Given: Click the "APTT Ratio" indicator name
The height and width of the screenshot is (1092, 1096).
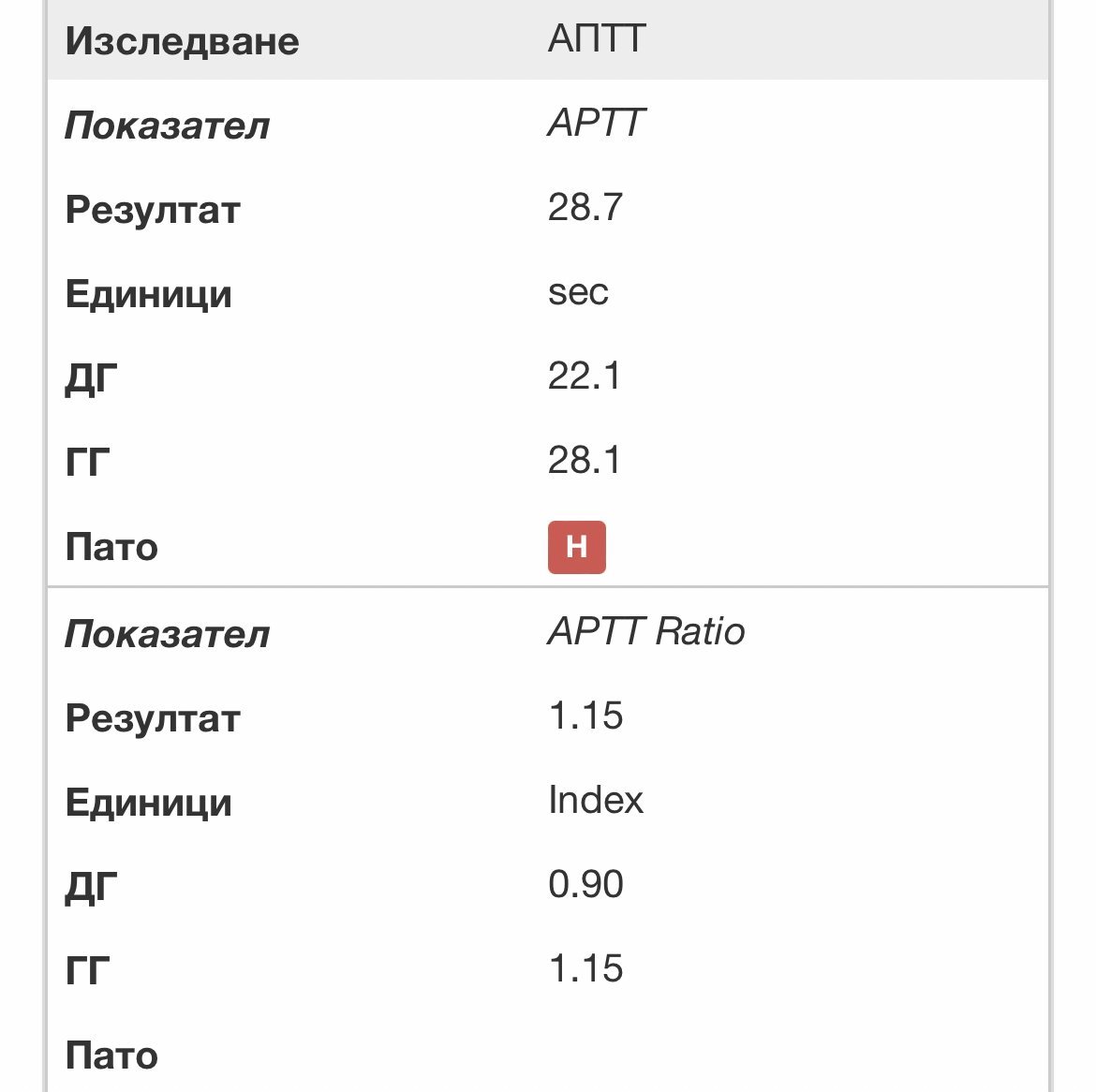Looking at the screenshot, I should pos(645,632).
